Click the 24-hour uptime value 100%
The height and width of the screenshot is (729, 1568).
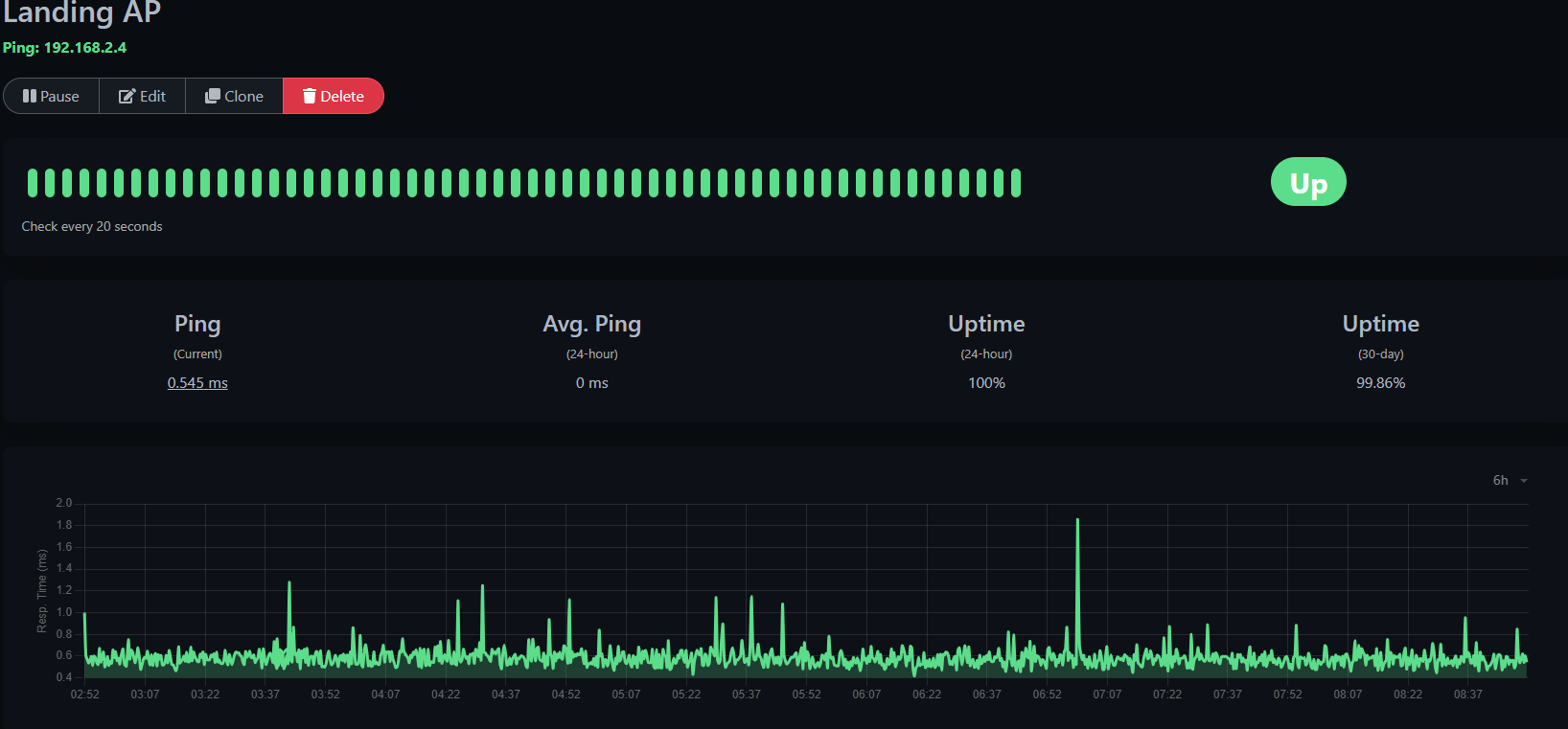(986, 382)
